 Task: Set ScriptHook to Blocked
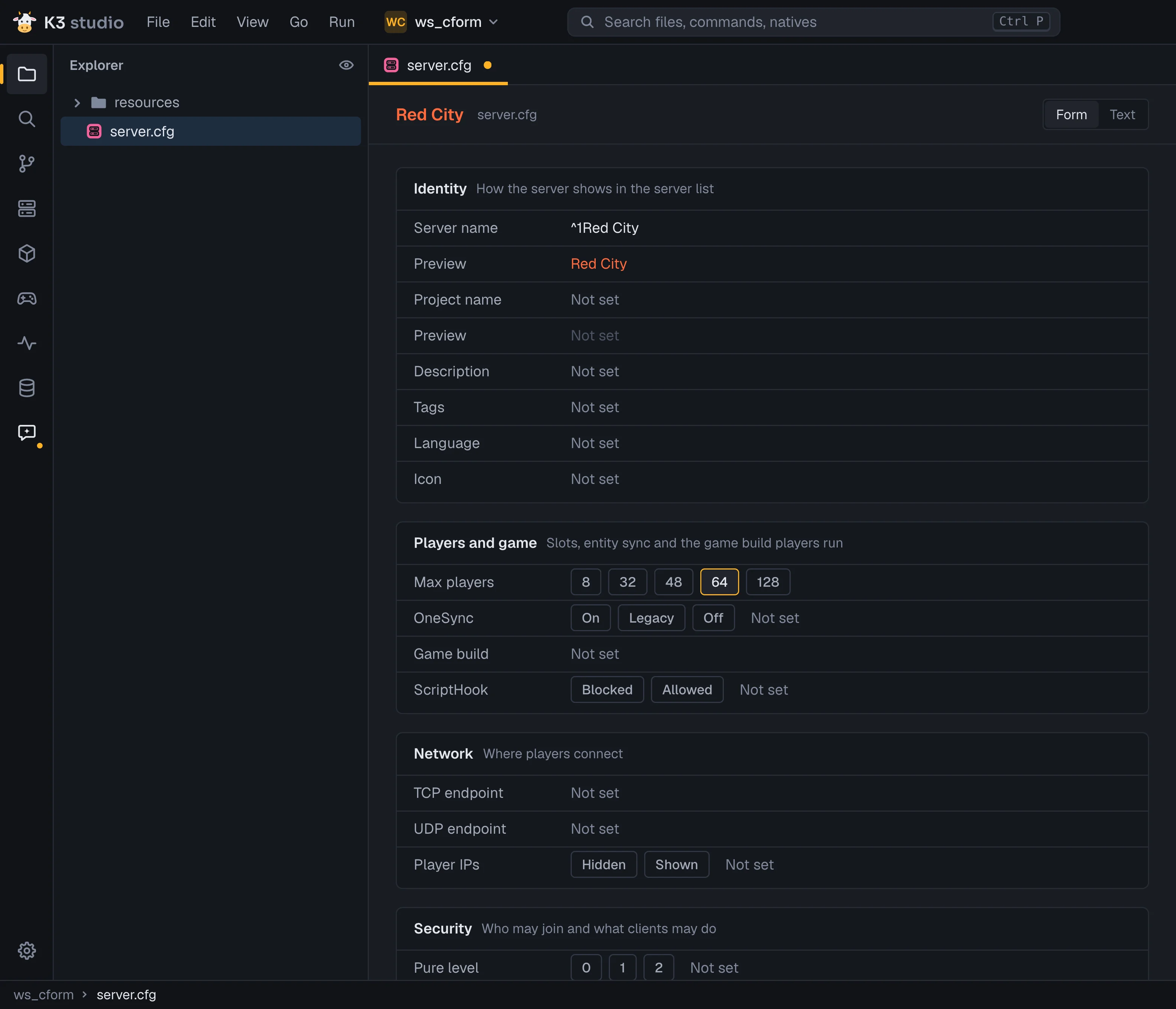pos(607,689)
